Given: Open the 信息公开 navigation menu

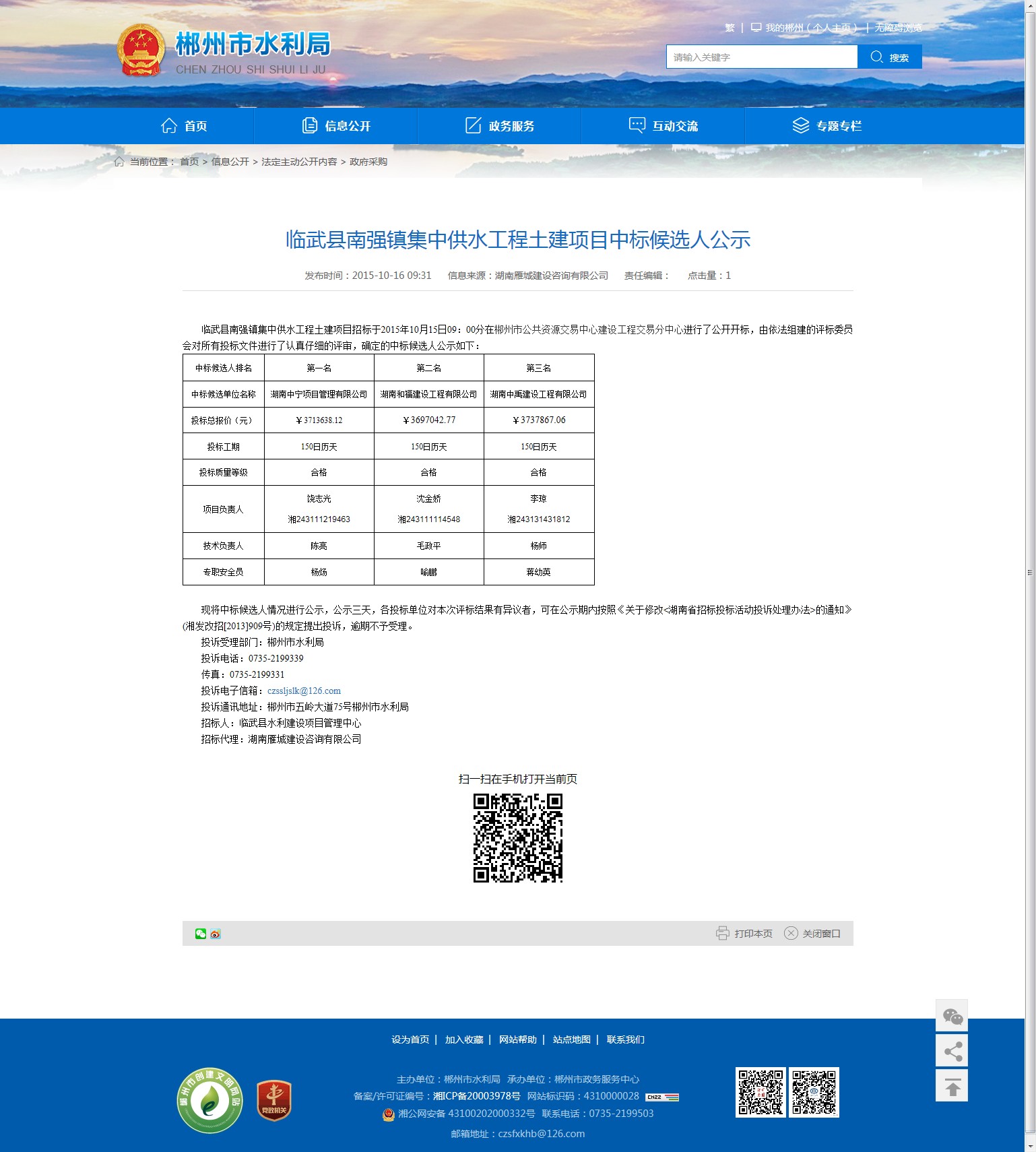Looking at the screenshot, I should (x=336, y=126).
